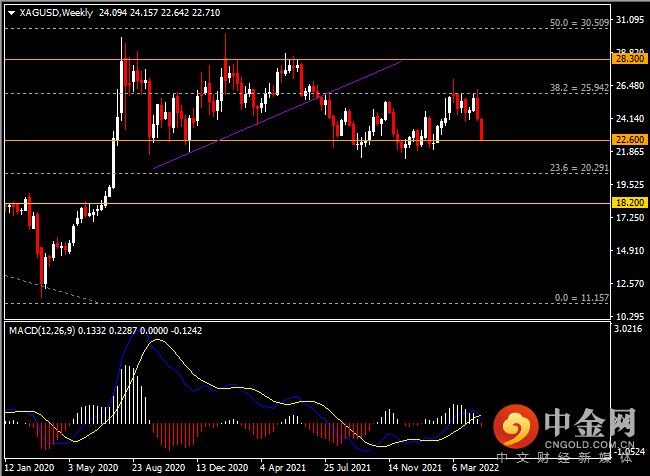This screenshot has height=476, width=650.
Task: Click the MACD(12,26,9) indicator label
Action: pyautogui.click(x=42, y=330)
